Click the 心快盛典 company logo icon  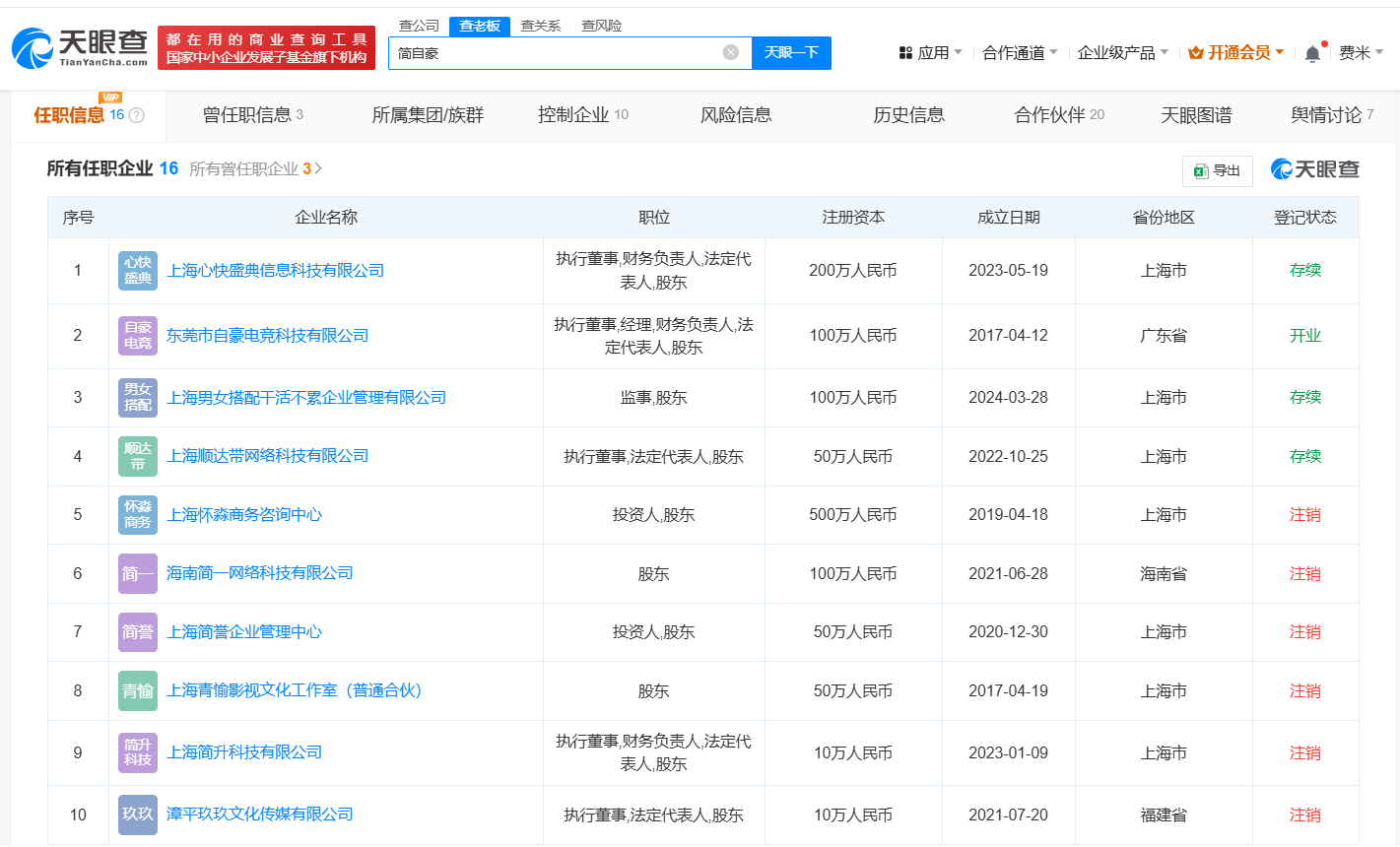click(x=138, y=271)
